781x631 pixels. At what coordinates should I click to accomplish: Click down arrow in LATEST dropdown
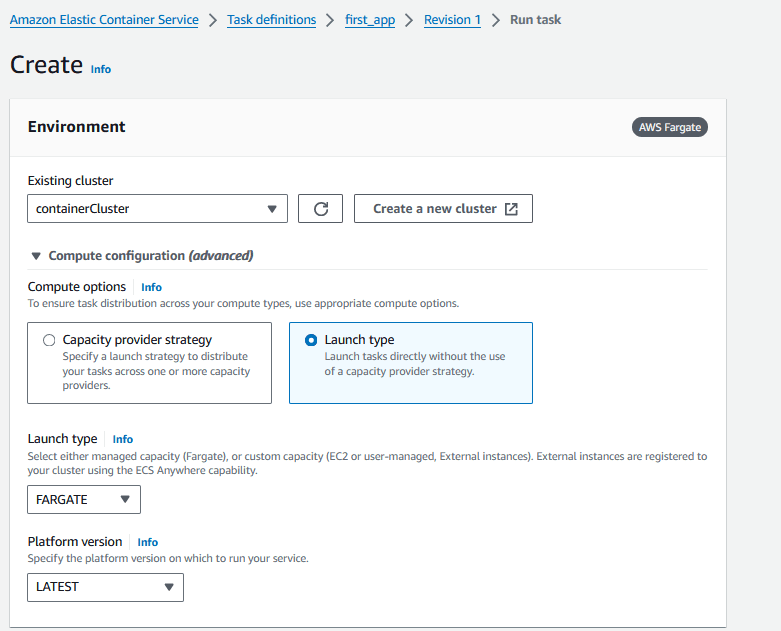169,587
